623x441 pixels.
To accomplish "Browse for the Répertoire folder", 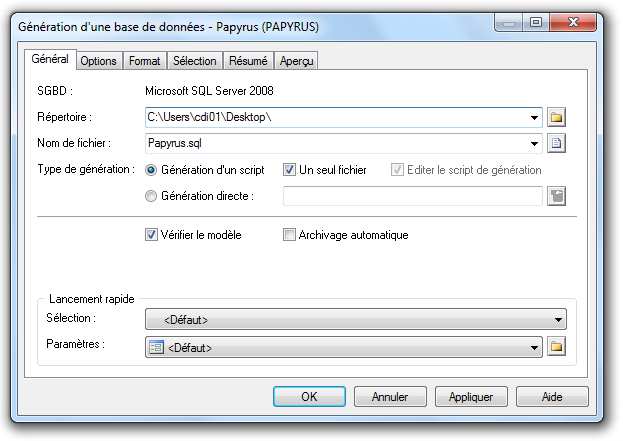I will tap(557, 117).
